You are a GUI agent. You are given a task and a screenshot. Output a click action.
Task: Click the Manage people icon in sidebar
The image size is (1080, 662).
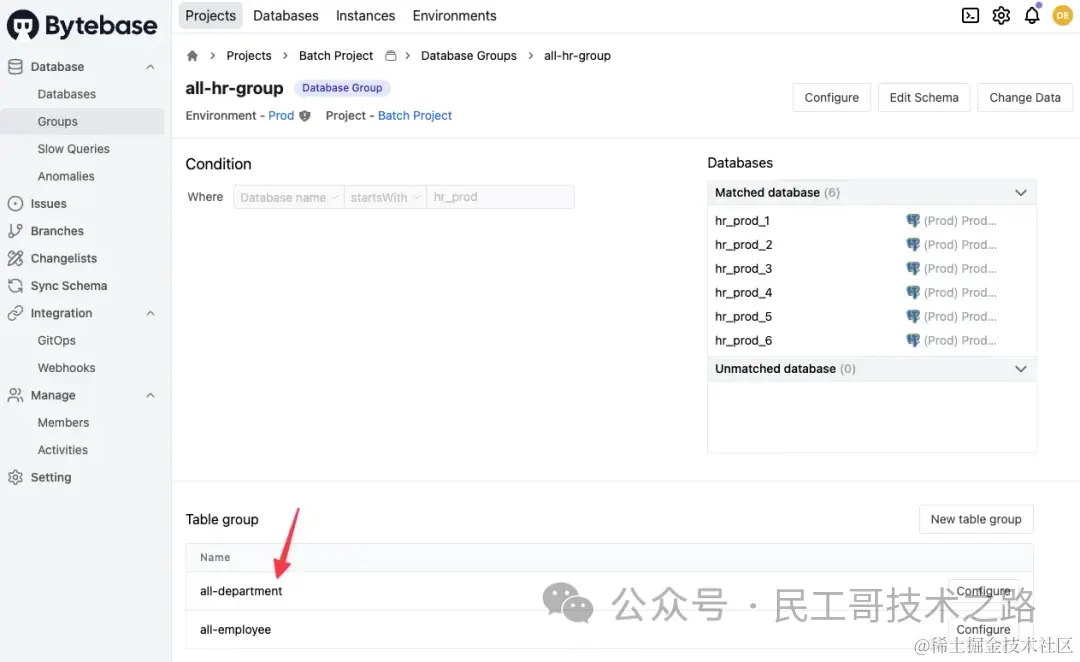pos(15,395)
